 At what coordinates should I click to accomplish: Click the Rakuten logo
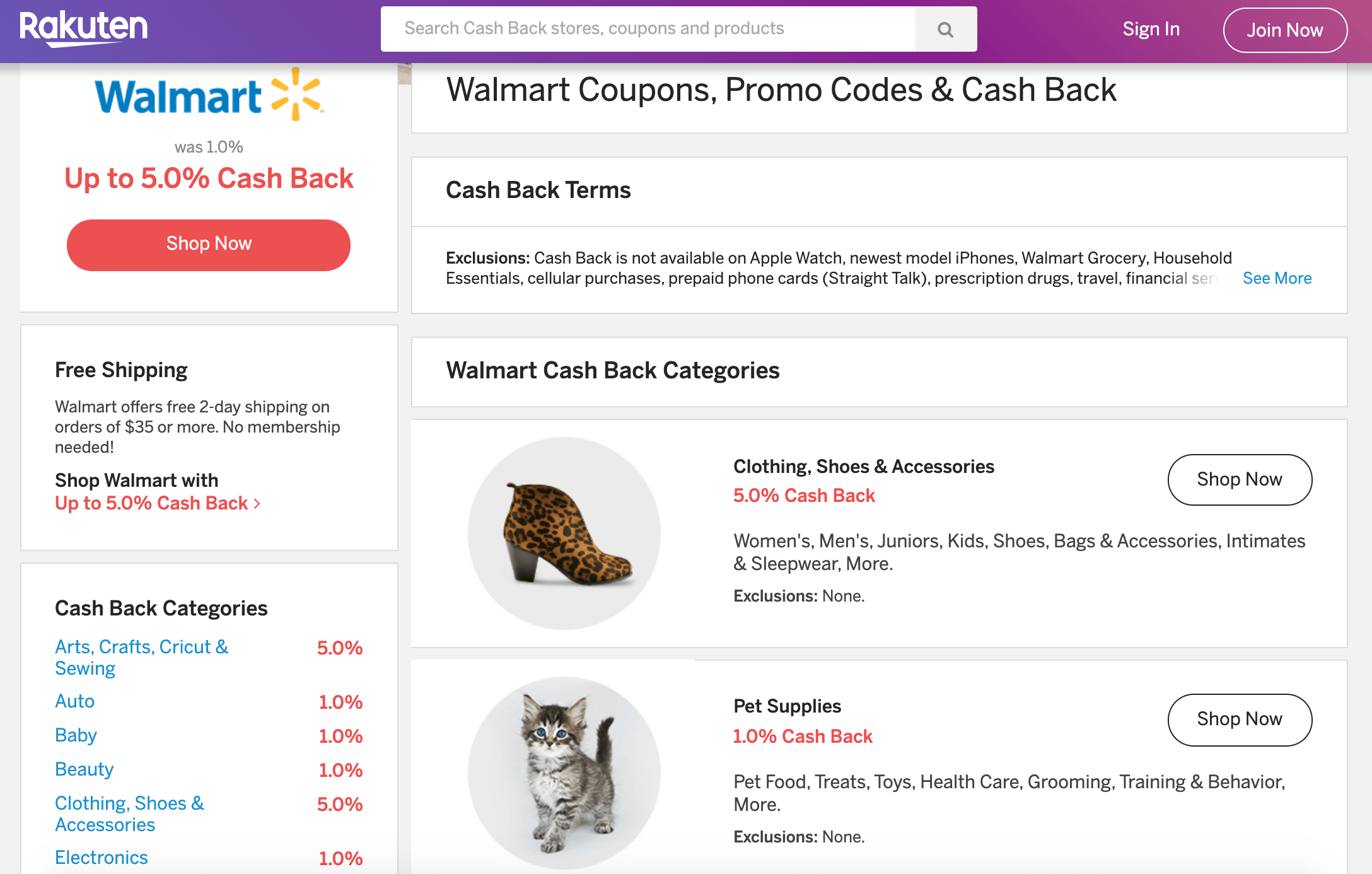click(x=84, y=28)
